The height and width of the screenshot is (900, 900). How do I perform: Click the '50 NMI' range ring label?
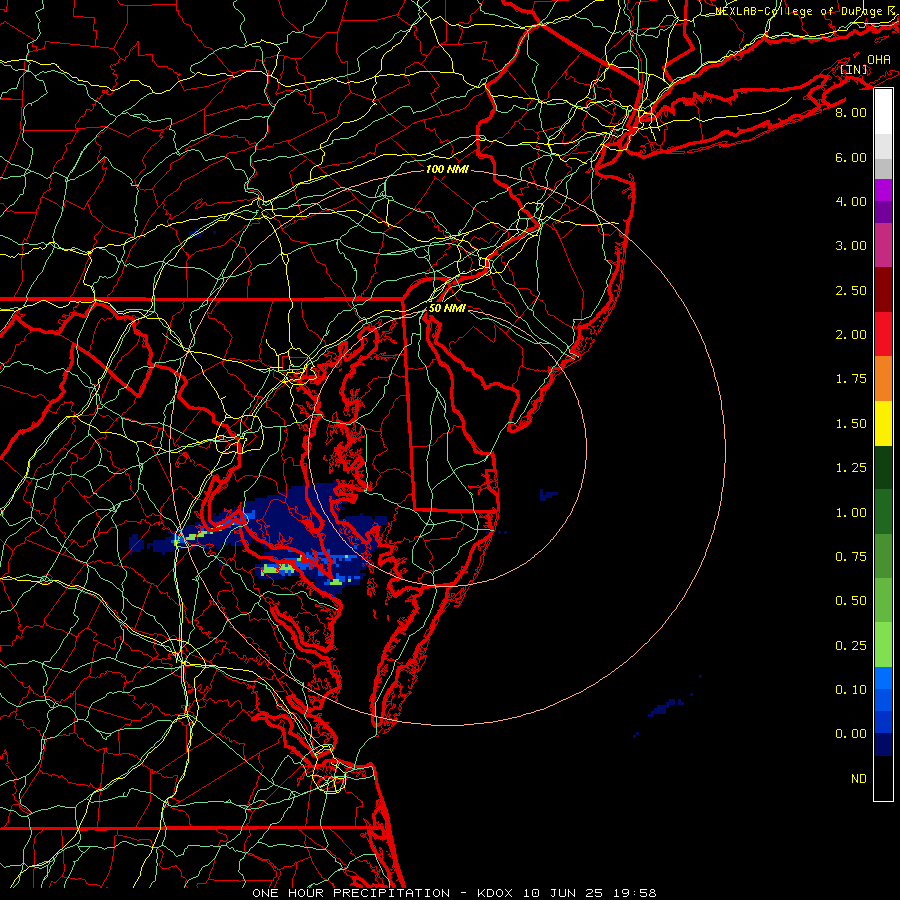pyautogui.click(x=447, y=308)
